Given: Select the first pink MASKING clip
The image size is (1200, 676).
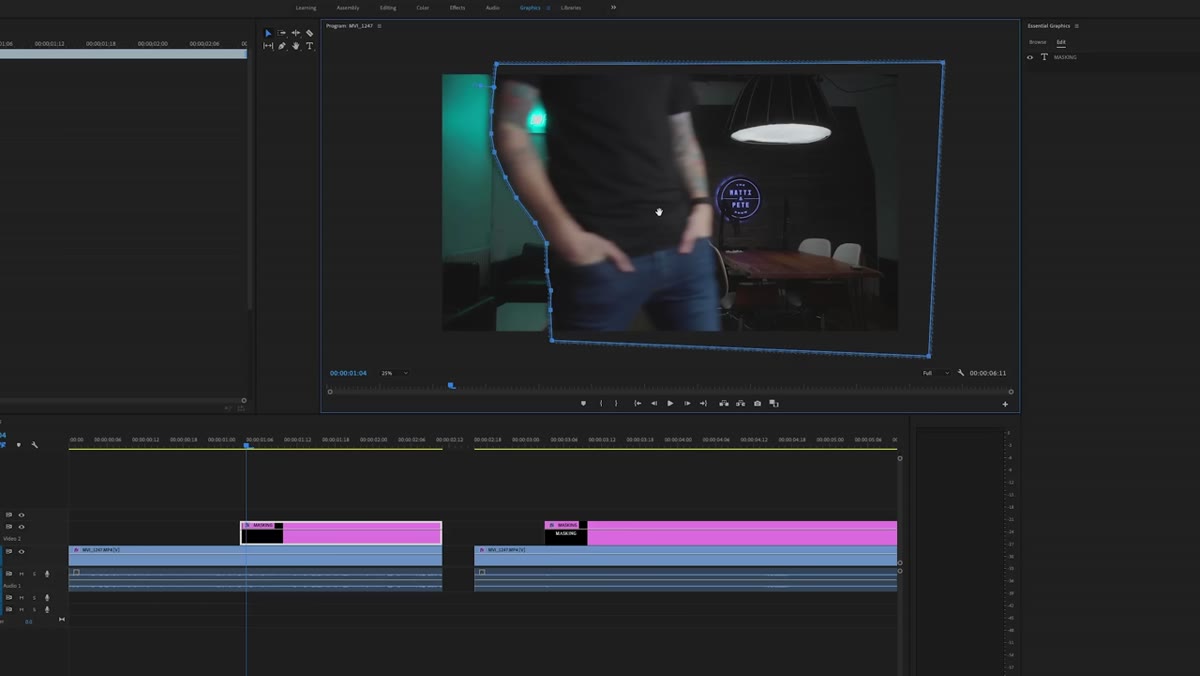Looking at the screenshot, I should pyautogui.click(x=341, y=533).
